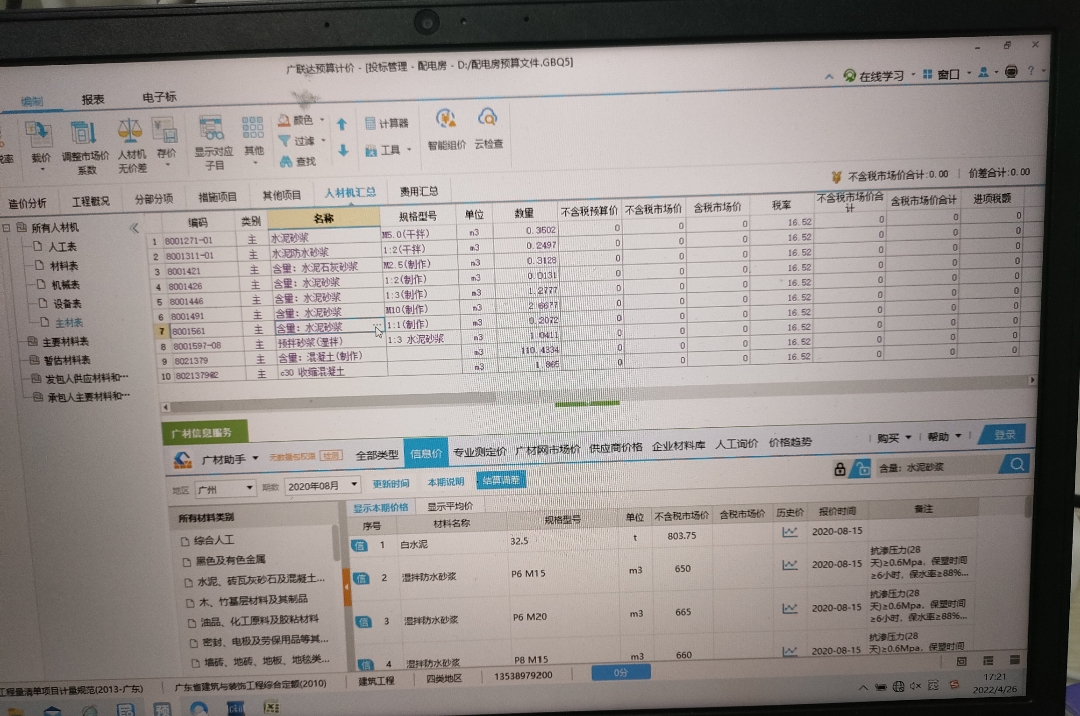Image resolution: width=1080 pixels, height=716 pixels.
Task: Click the 更新时间 link
Action: click(x=391, y=484)
